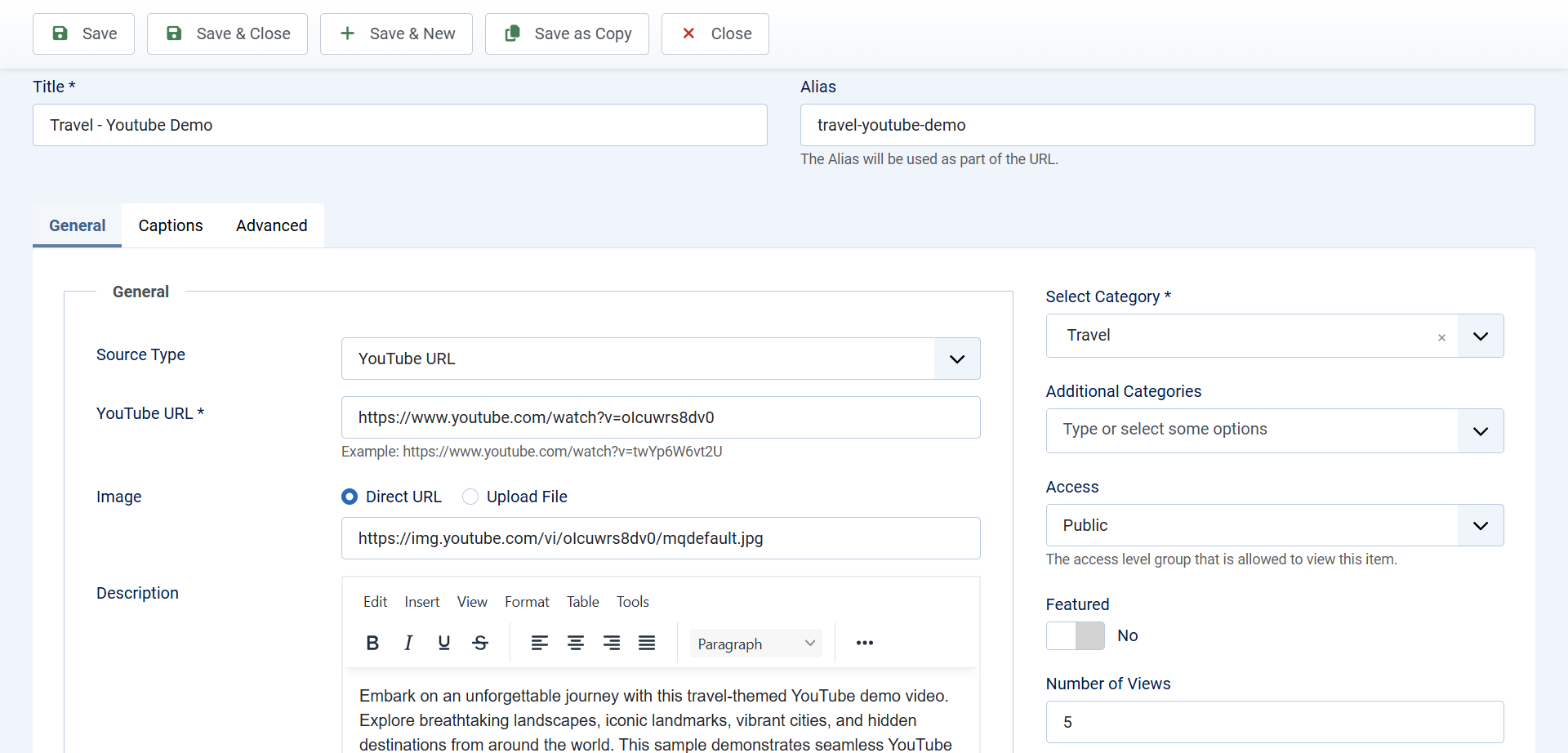Image resolution: width=1568 pixels, height=753 pixels.
Task: Click the Save button
Action: [x=83, y=33]
